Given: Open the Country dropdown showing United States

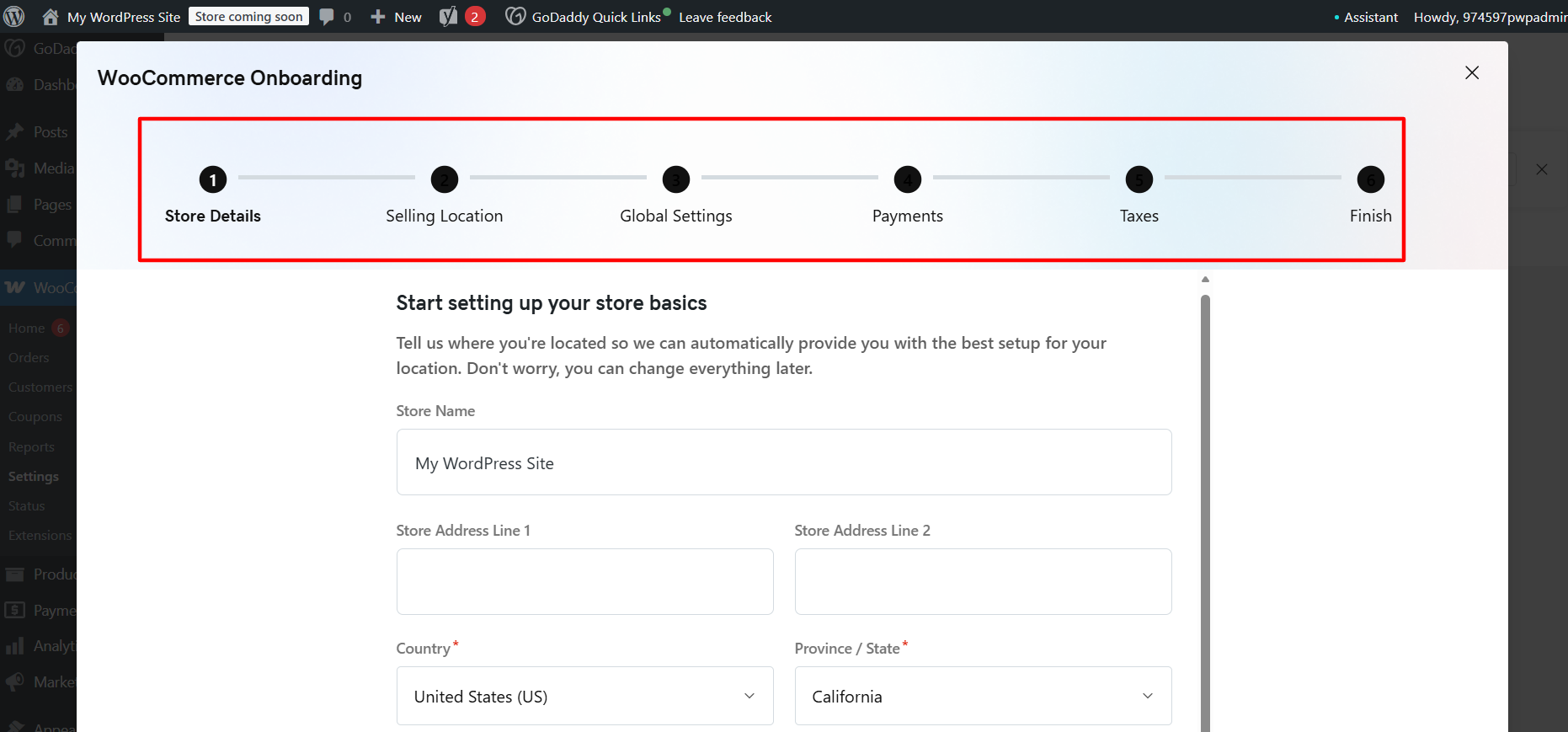Looking at the screenshot, I should (x=584, y=696).
